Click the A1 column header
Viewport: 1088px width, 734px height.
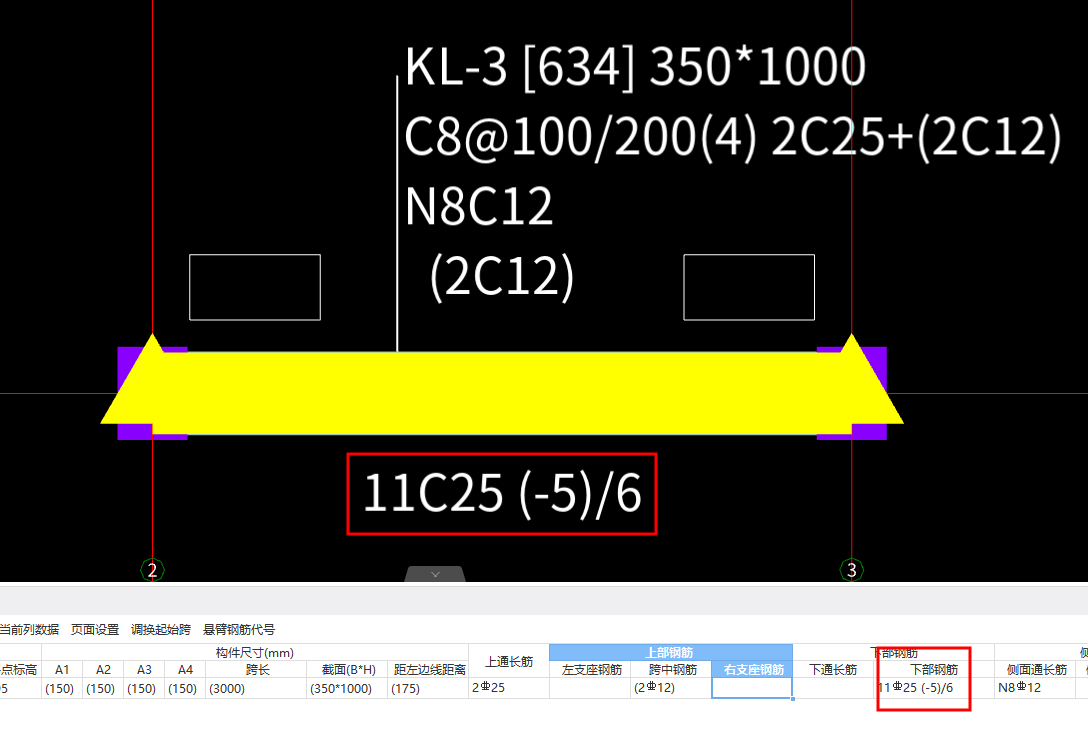(62, 669)
